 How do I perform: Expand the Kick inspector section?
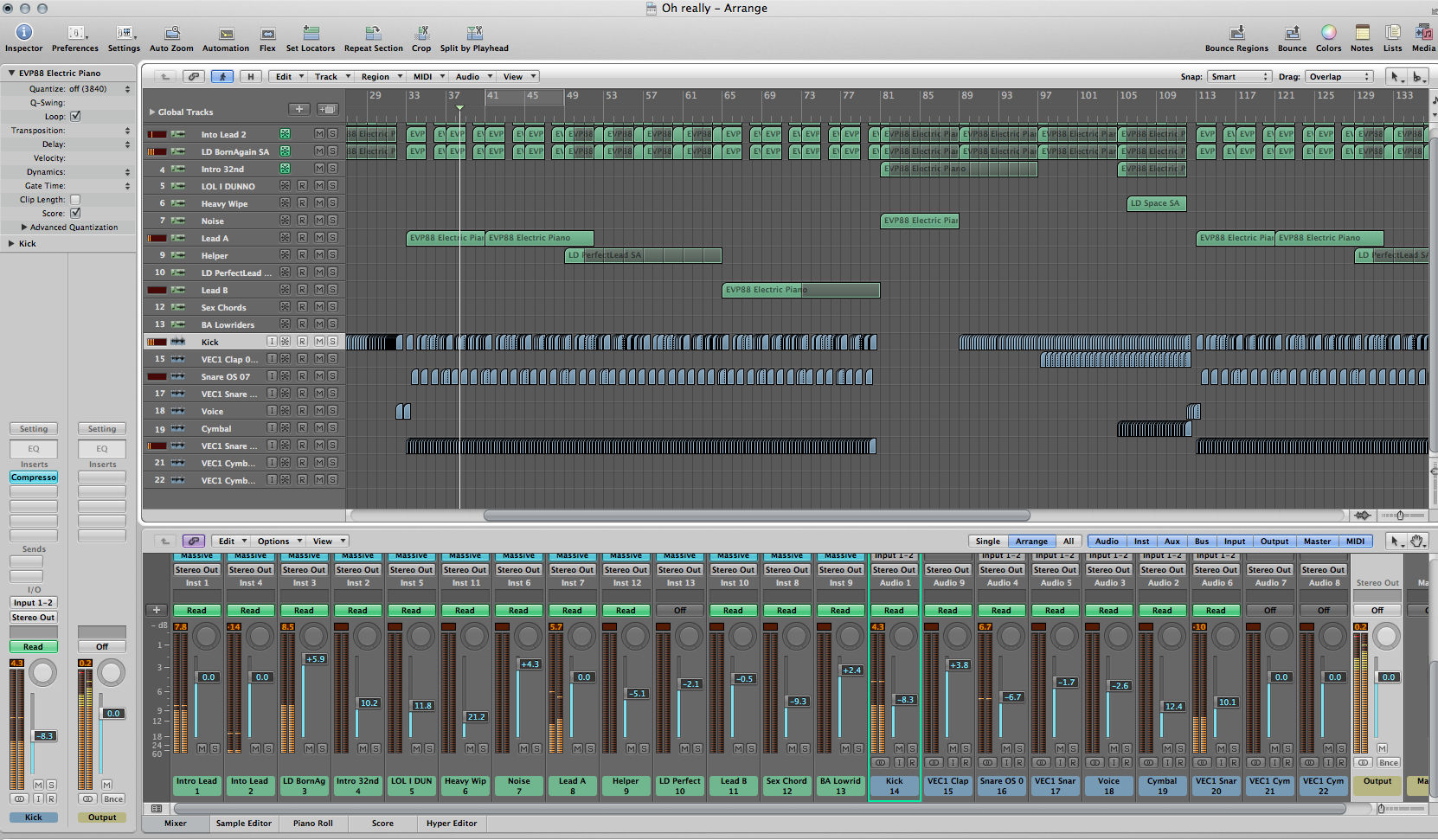(x=11, y=243)
